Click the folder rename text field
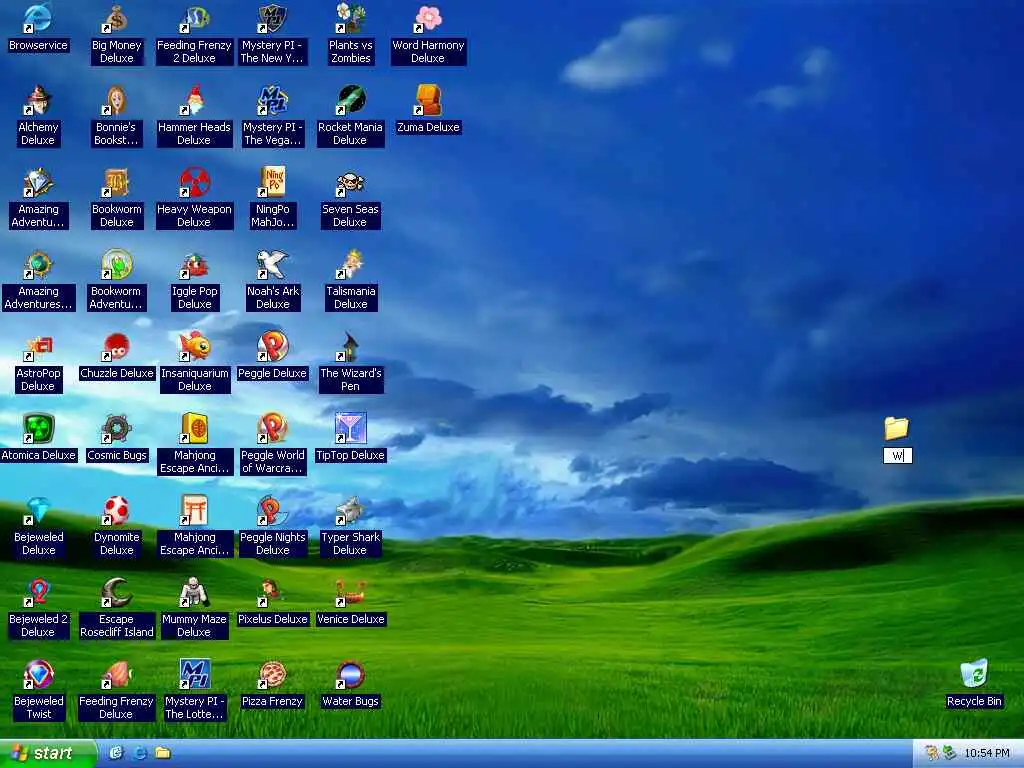The width and height of the screenshot is (1024, 768). coord(898,455)
